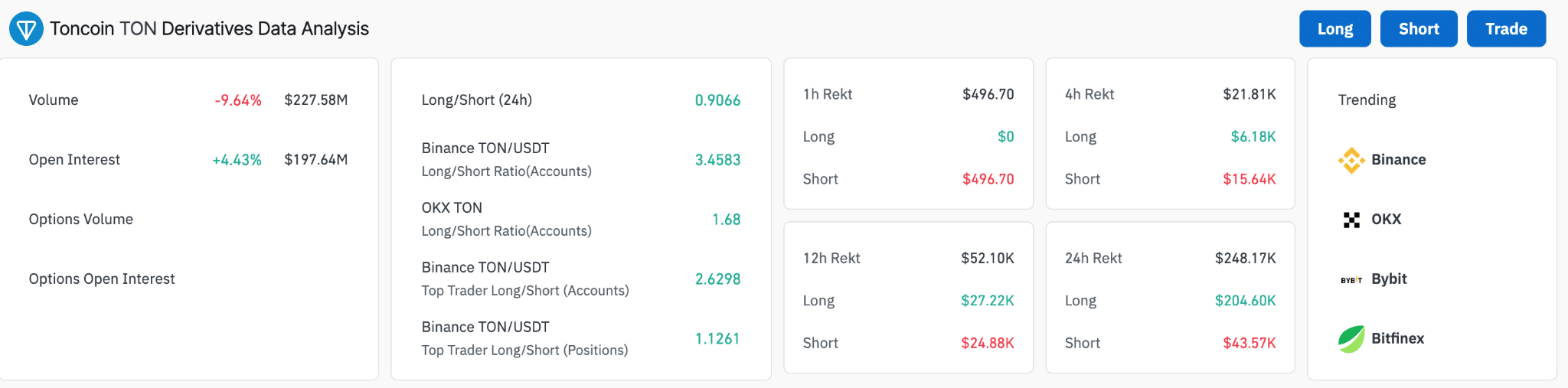Click the OKX logo icon
Viewport: 1568px width, 388px height.
(x=1351, y=220)
